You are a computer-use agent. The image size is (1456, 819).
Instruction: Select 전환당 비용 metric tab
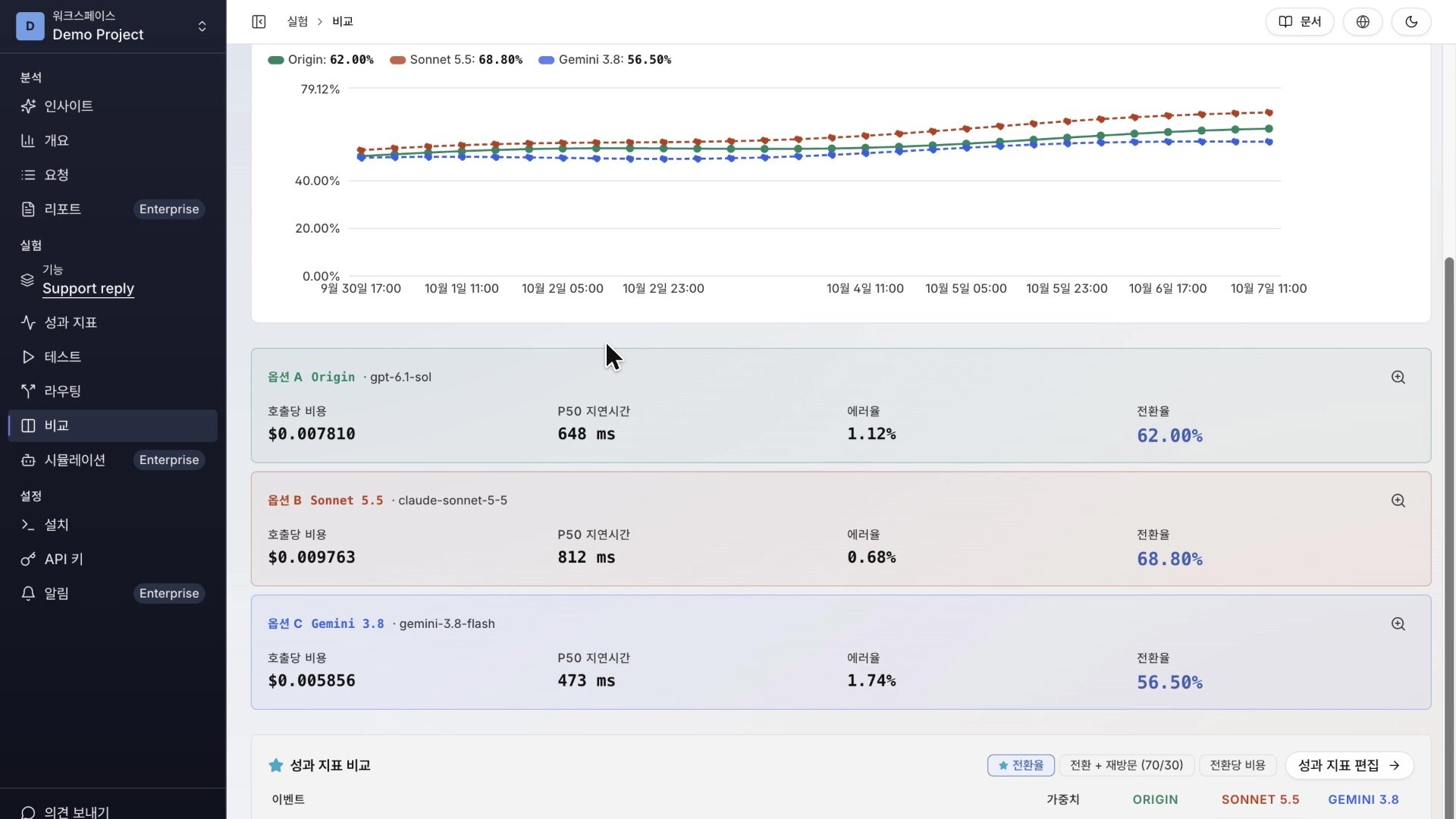pos(1238,765)
